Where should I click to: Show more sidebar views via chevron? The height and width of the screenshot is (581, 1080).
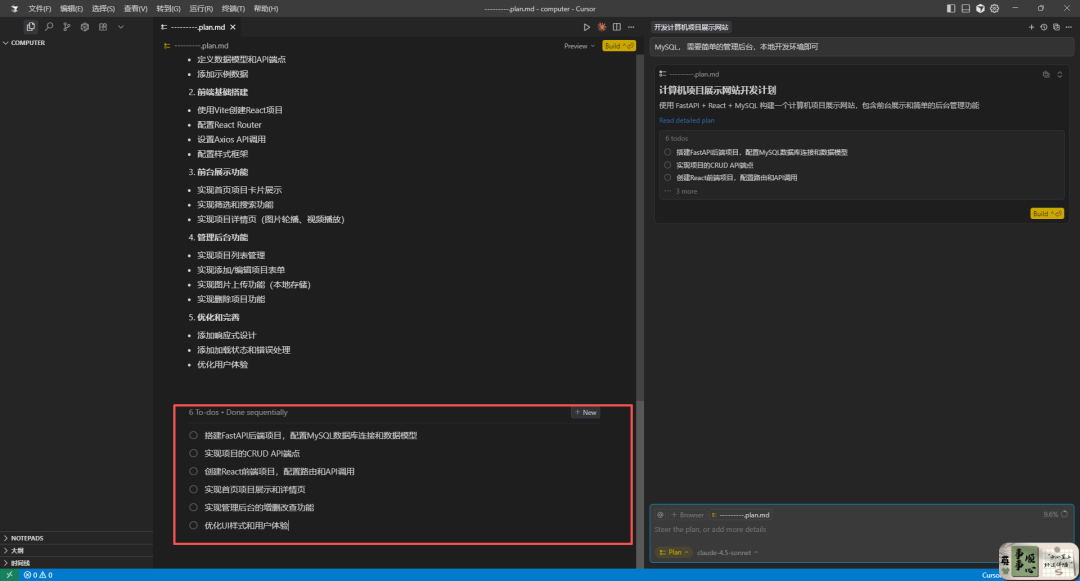[121, 27]
